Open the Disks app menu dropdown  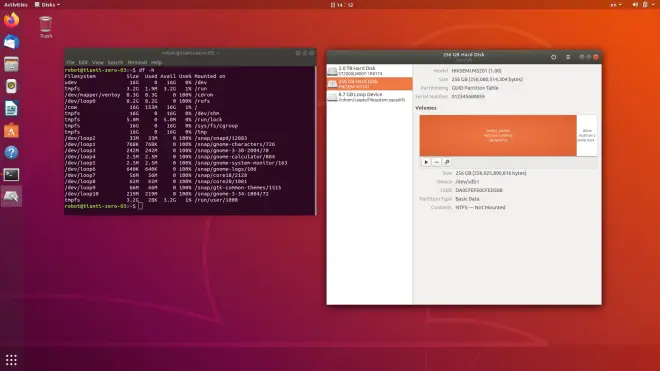47,5
